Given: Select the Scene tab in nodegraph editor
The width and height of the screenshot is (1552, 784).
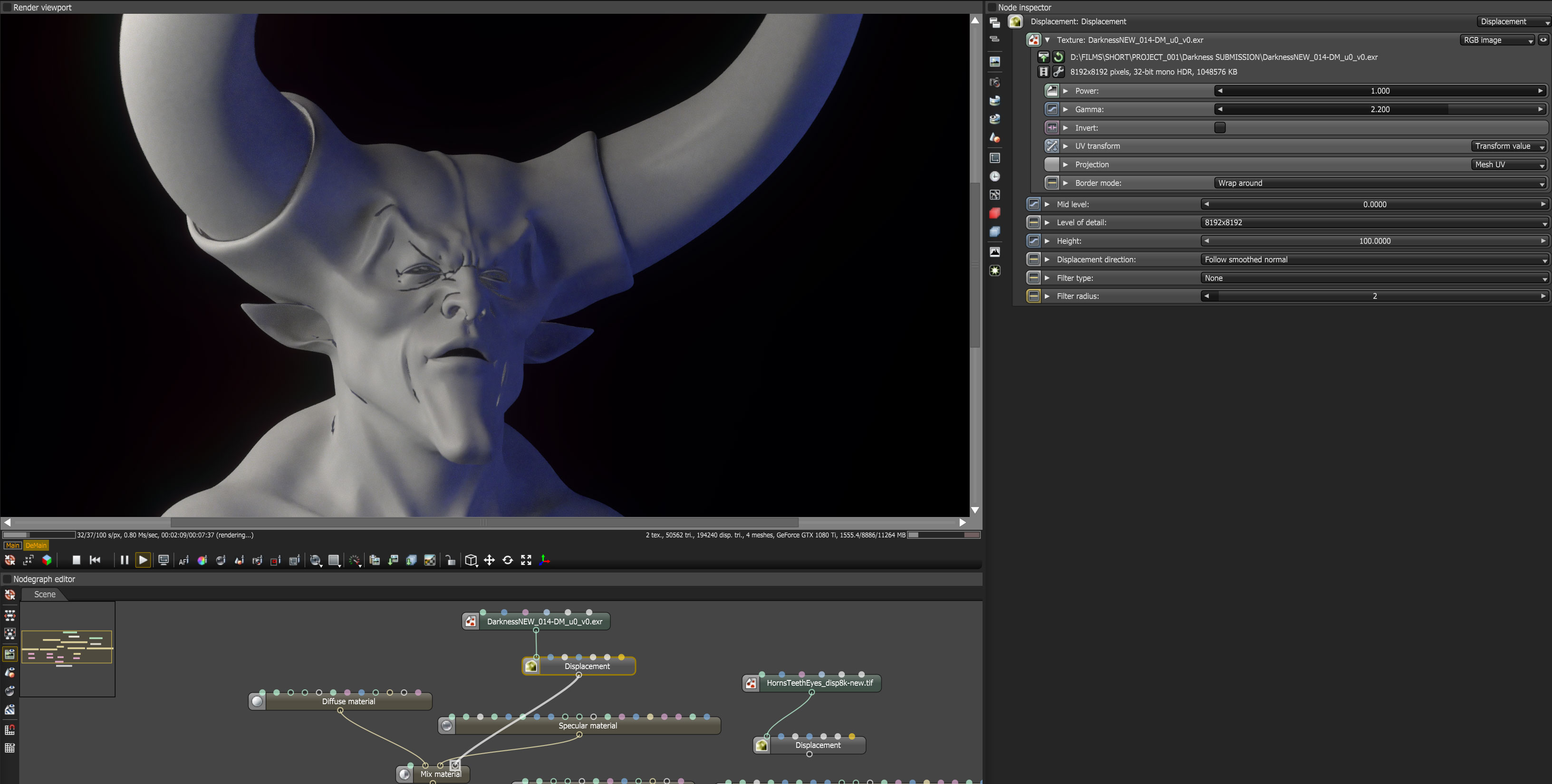Looking at the screenshot, I should [x=45, y=594].
